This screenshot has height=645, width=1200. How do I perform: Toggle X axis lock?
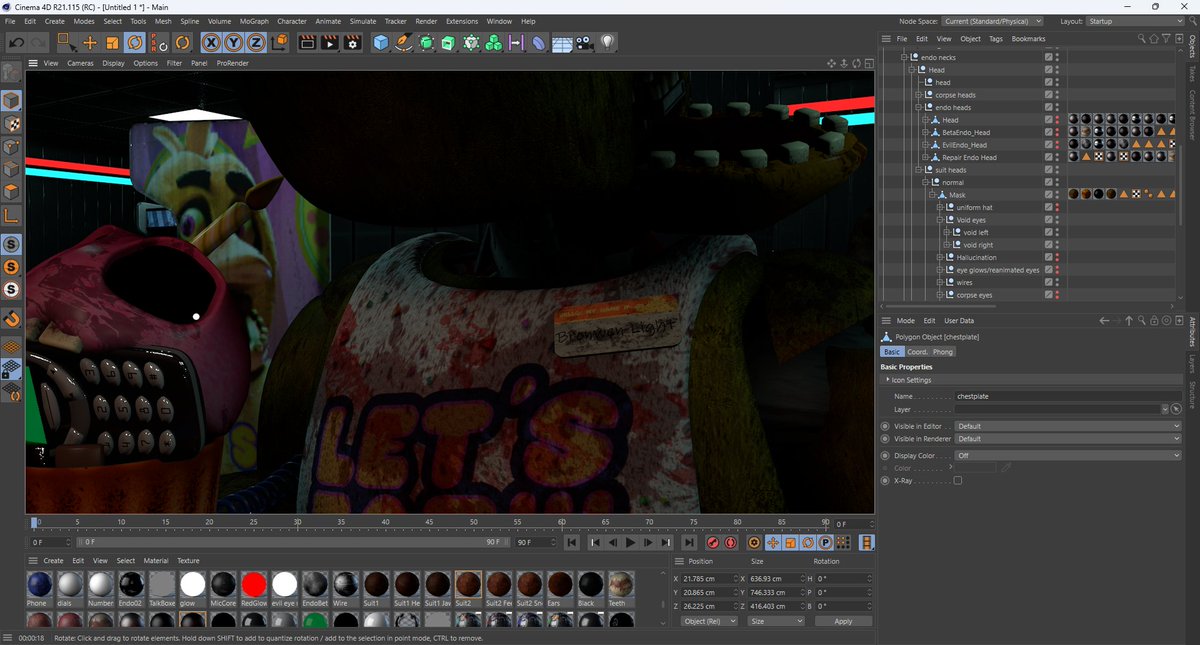point(212,42)
